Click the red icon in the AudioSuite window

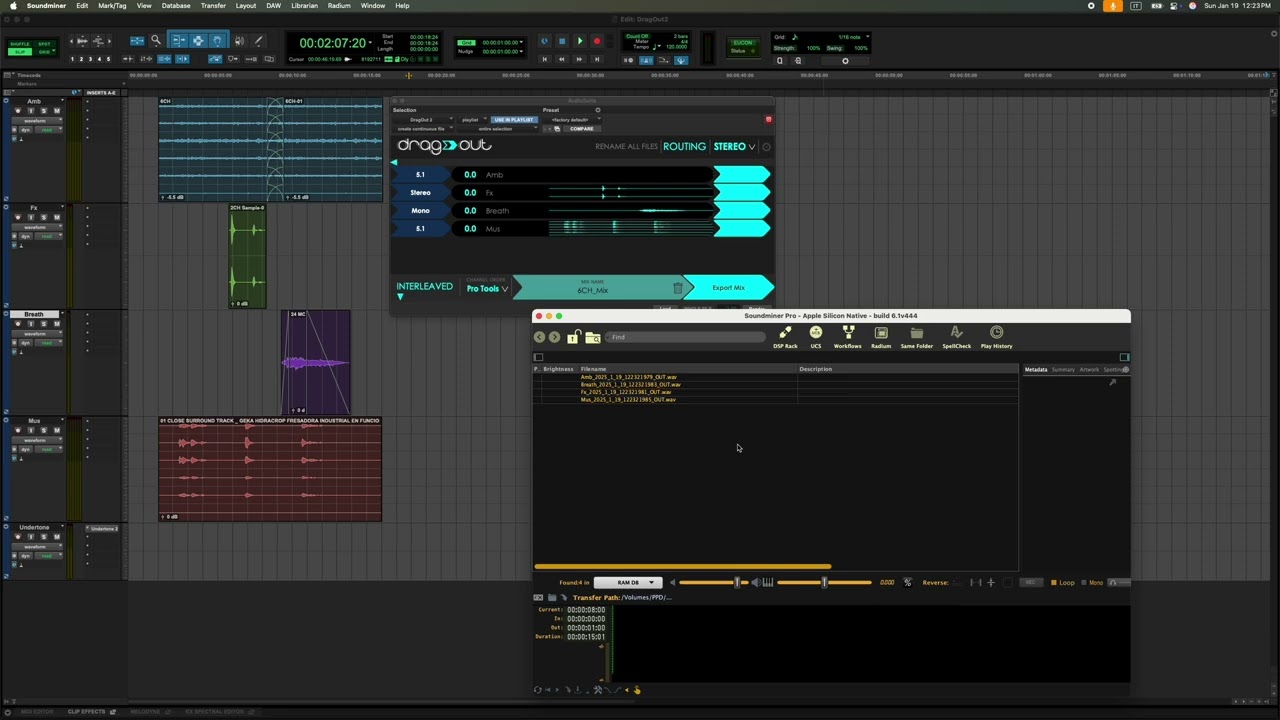[768, 120]
